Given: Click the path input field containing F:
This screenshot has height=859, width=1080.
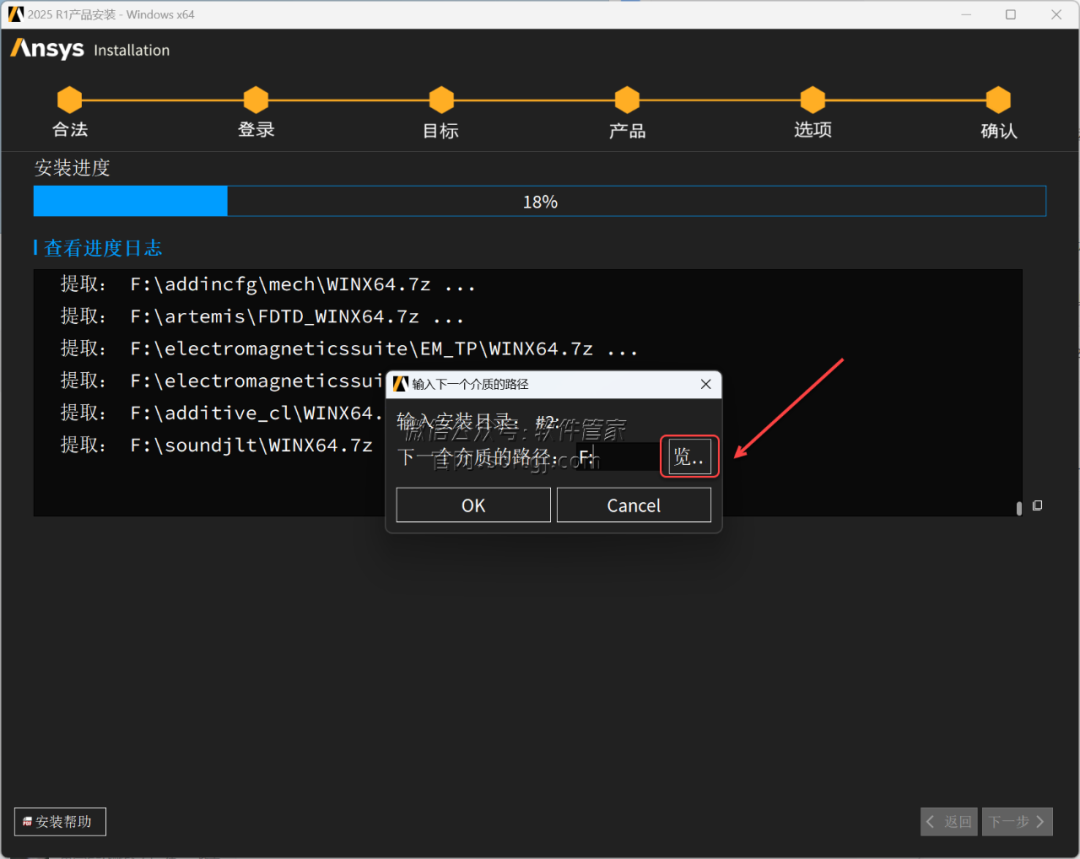Looking at the screenshot, I should [x=618, y=457].
